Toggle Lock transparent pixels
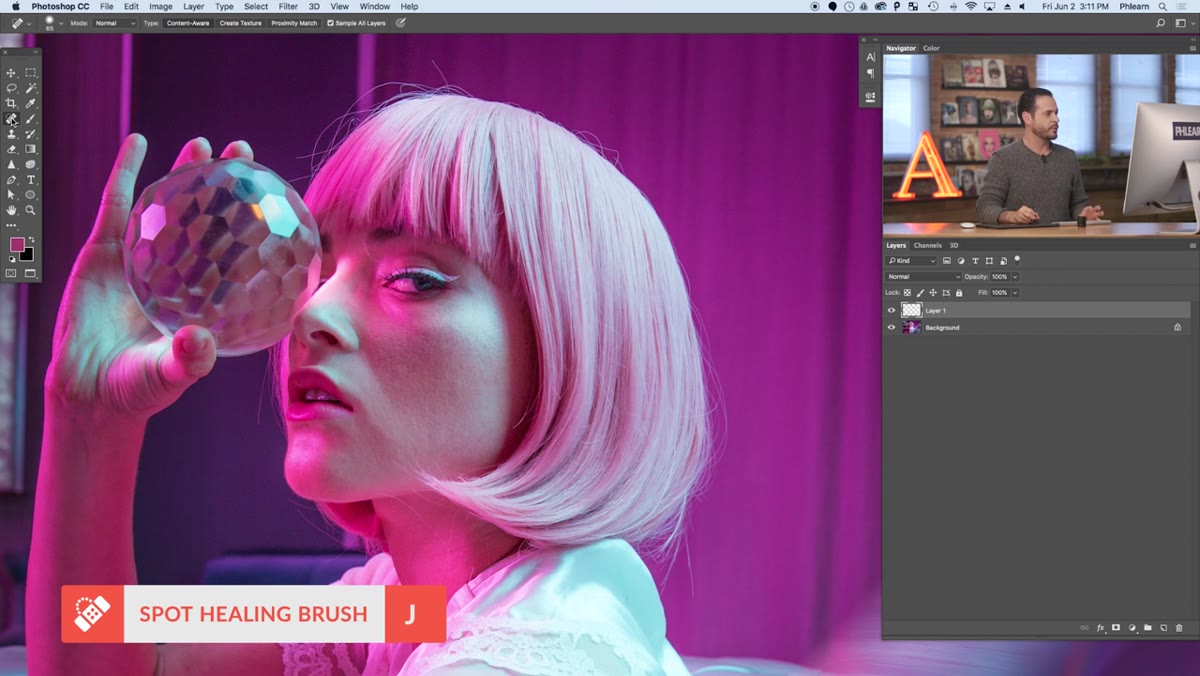The width and height of the screenshot is (1200, 676). 908,293
